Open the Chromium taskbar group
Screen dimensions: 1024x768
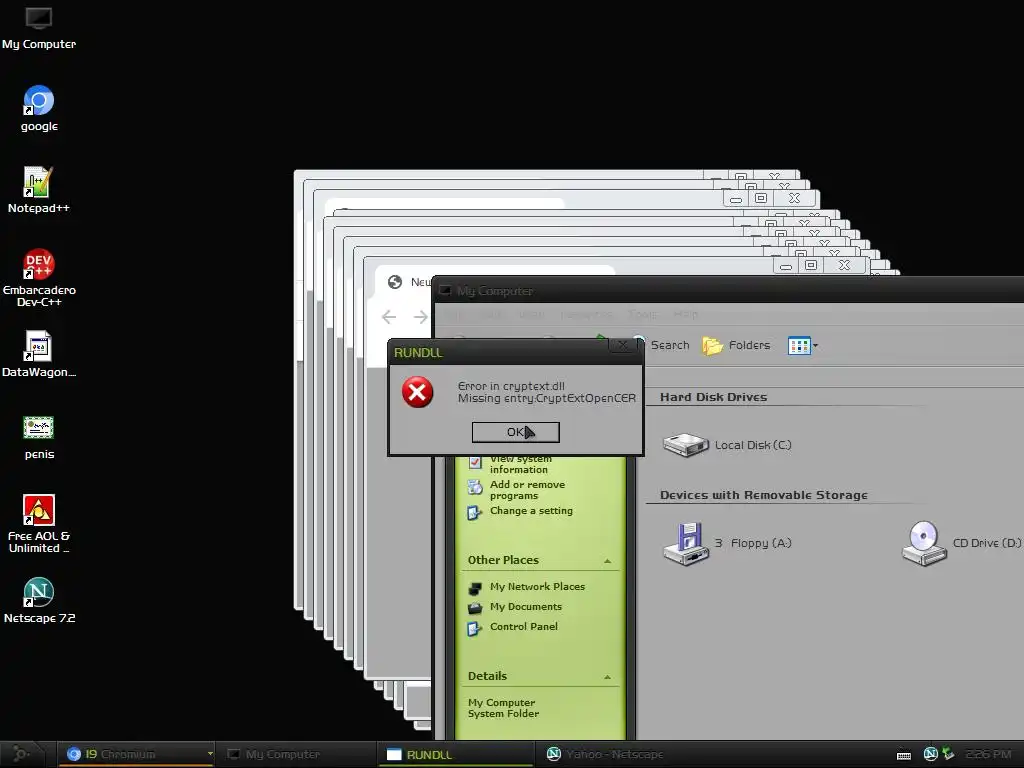tap(134, 754)
